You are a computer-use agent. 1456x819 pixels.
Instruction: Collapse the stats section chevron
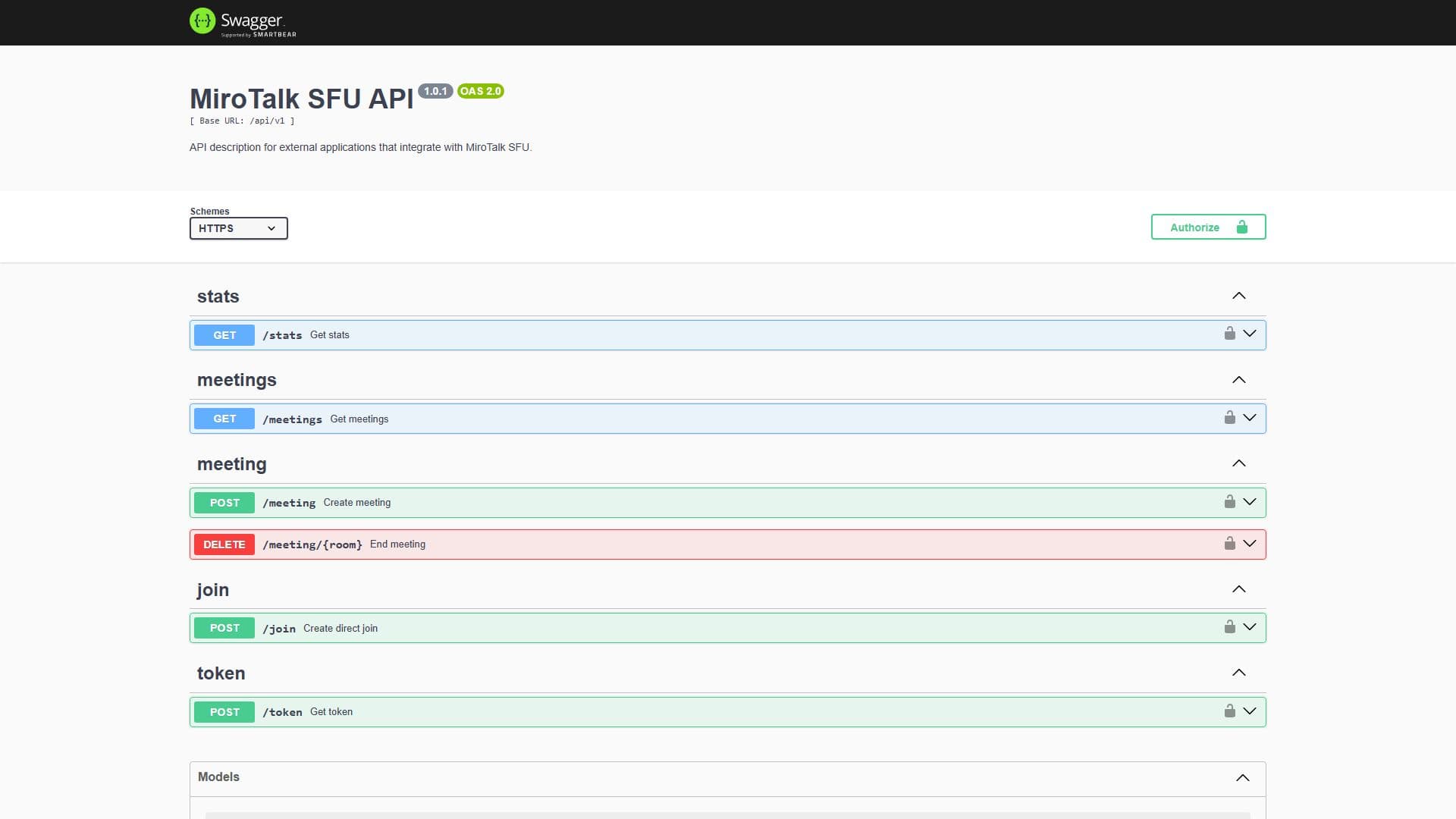coord(1238,296)
